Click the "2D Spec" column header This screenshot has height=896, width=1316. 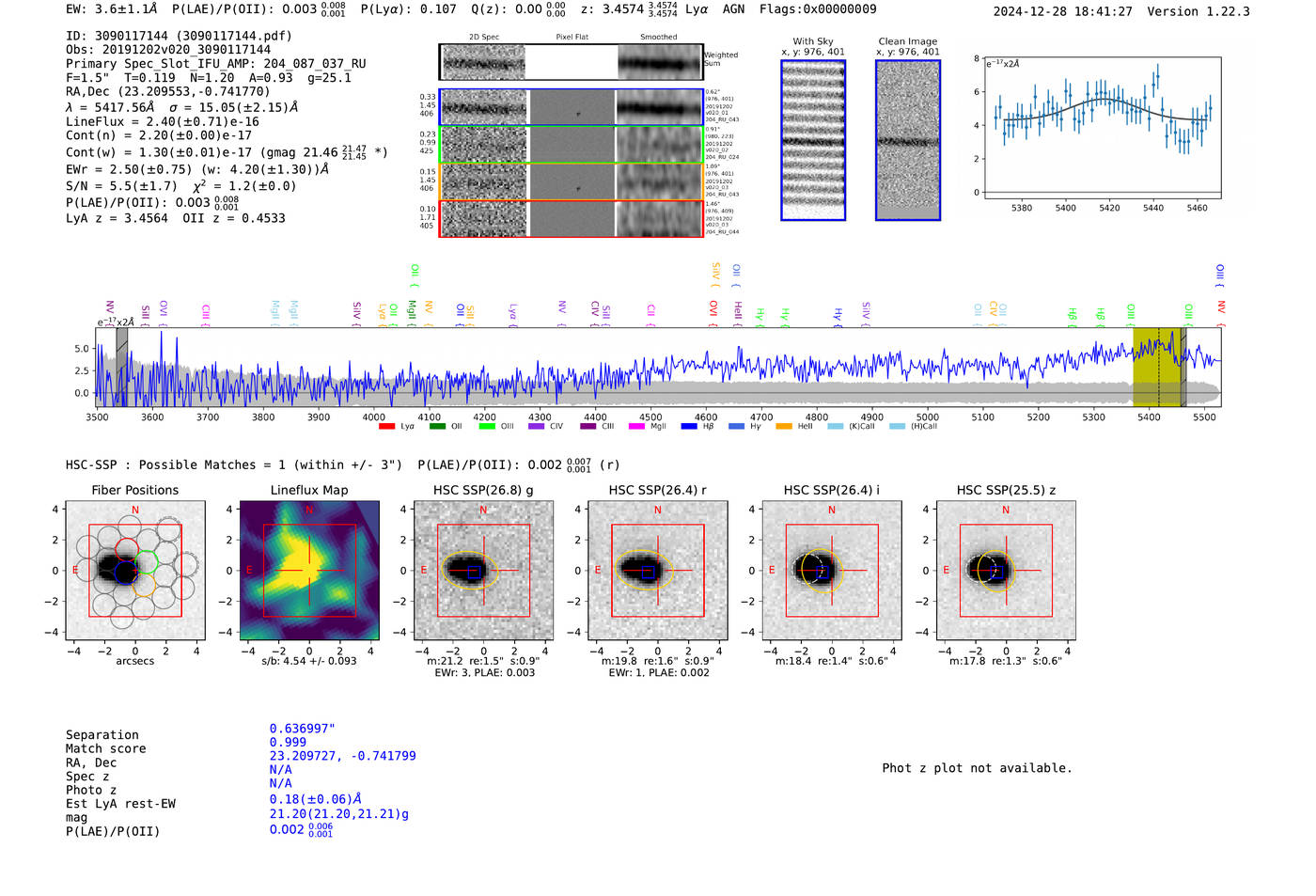coord(484,38)
